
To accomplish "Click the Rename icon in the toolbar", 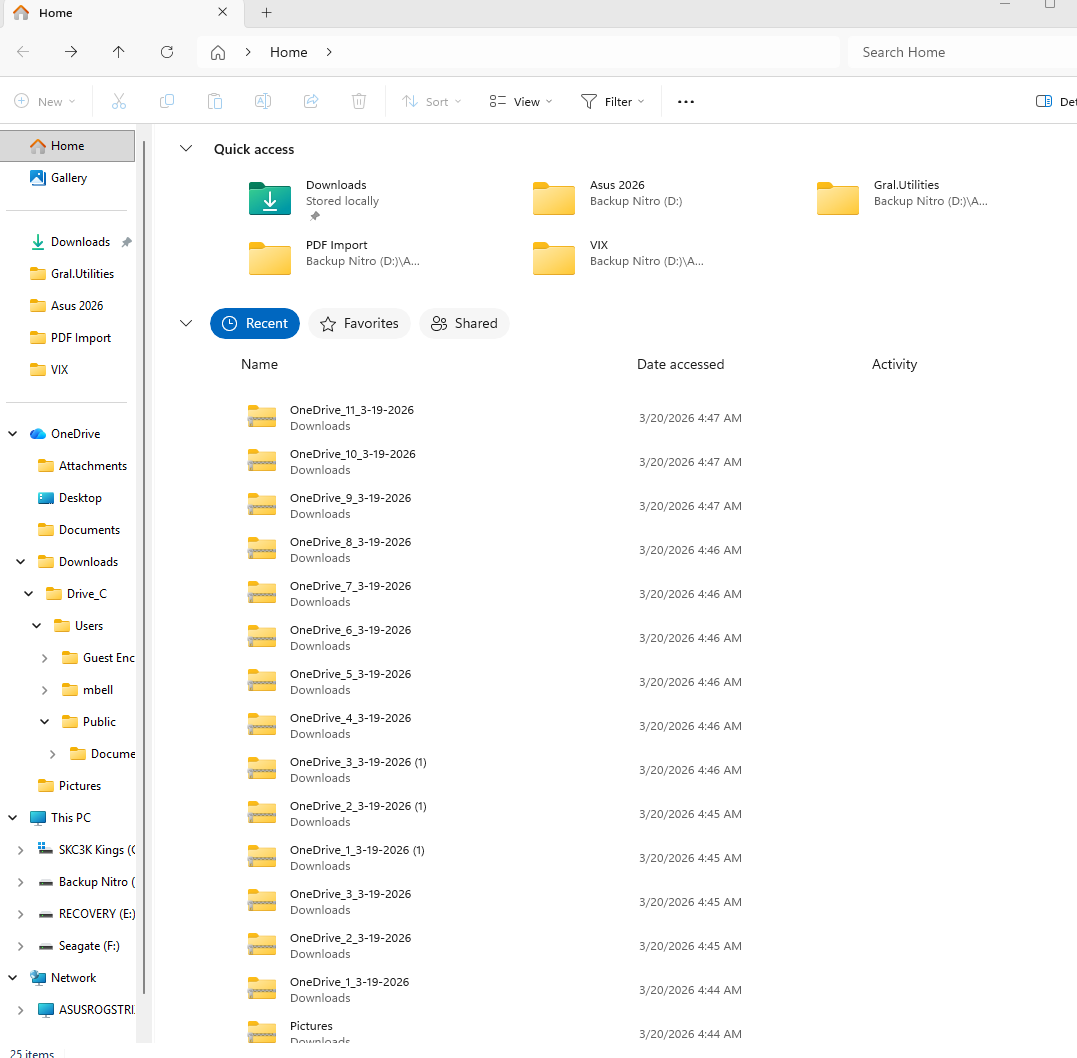I will (263, 102).
